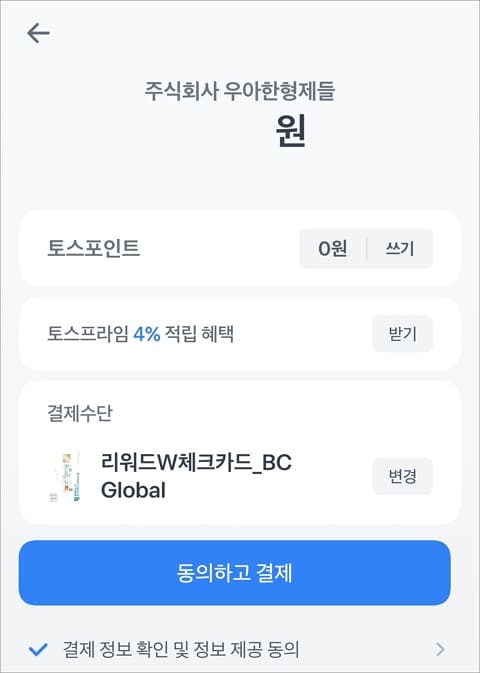Viewport: 480px width, 673px height.
Task: Click the blue 4% reward rate text
Action: click(146, 333)
